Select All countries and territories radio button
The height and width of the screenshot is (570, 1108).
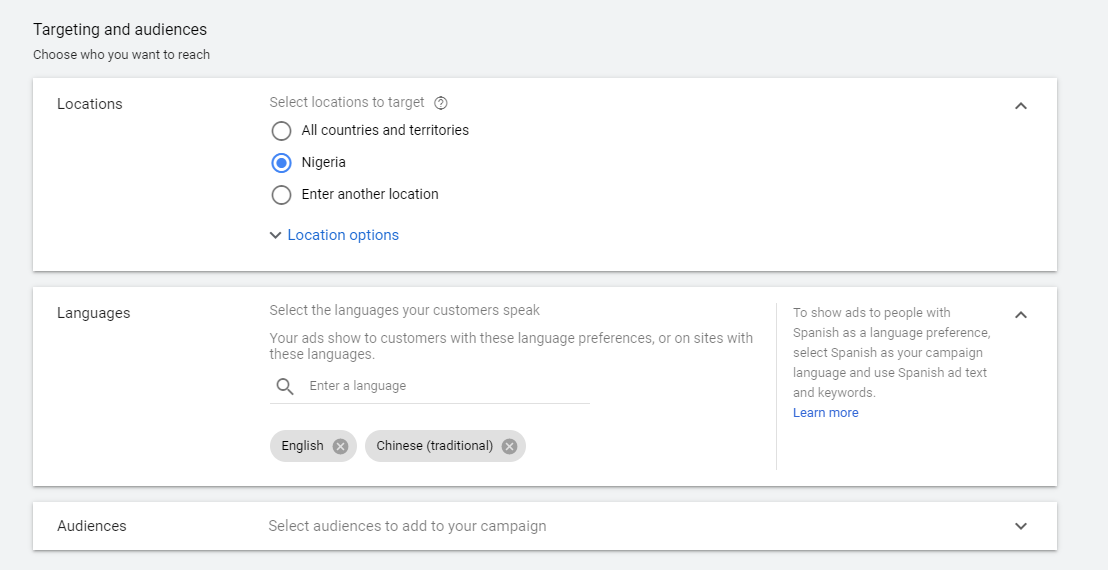click(x=281, y=131)
